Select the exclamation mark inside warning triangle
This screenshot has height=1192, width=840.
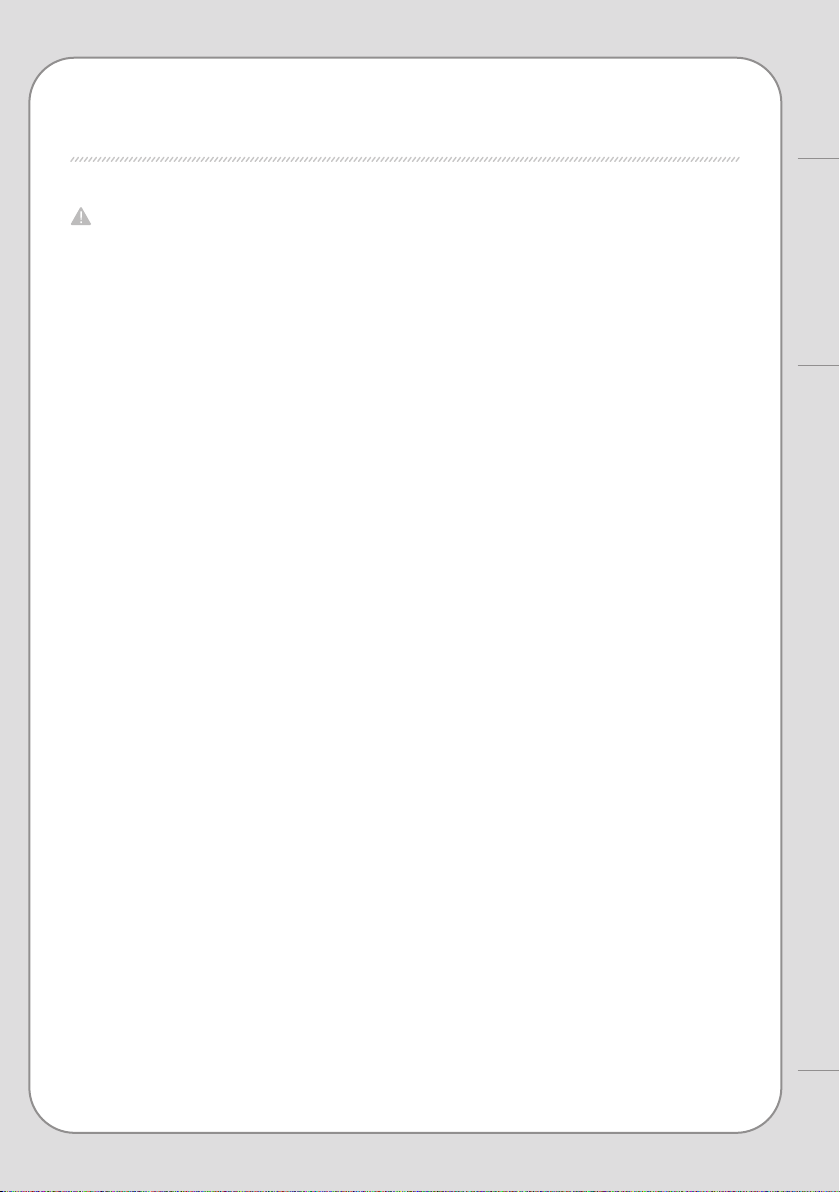(81, 217)
